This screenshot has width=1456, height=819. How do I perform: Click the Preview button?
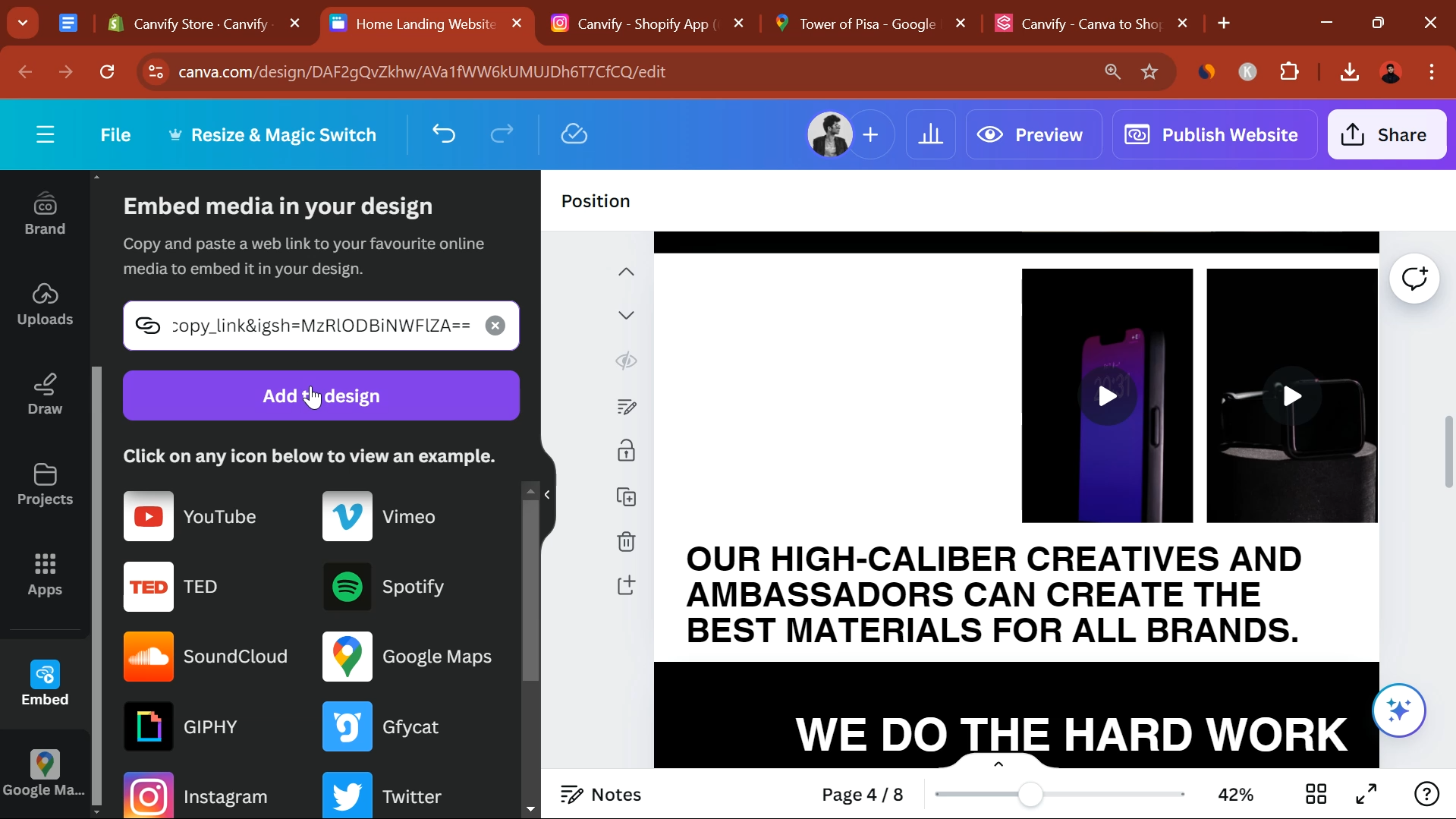tap(1033, 134)
